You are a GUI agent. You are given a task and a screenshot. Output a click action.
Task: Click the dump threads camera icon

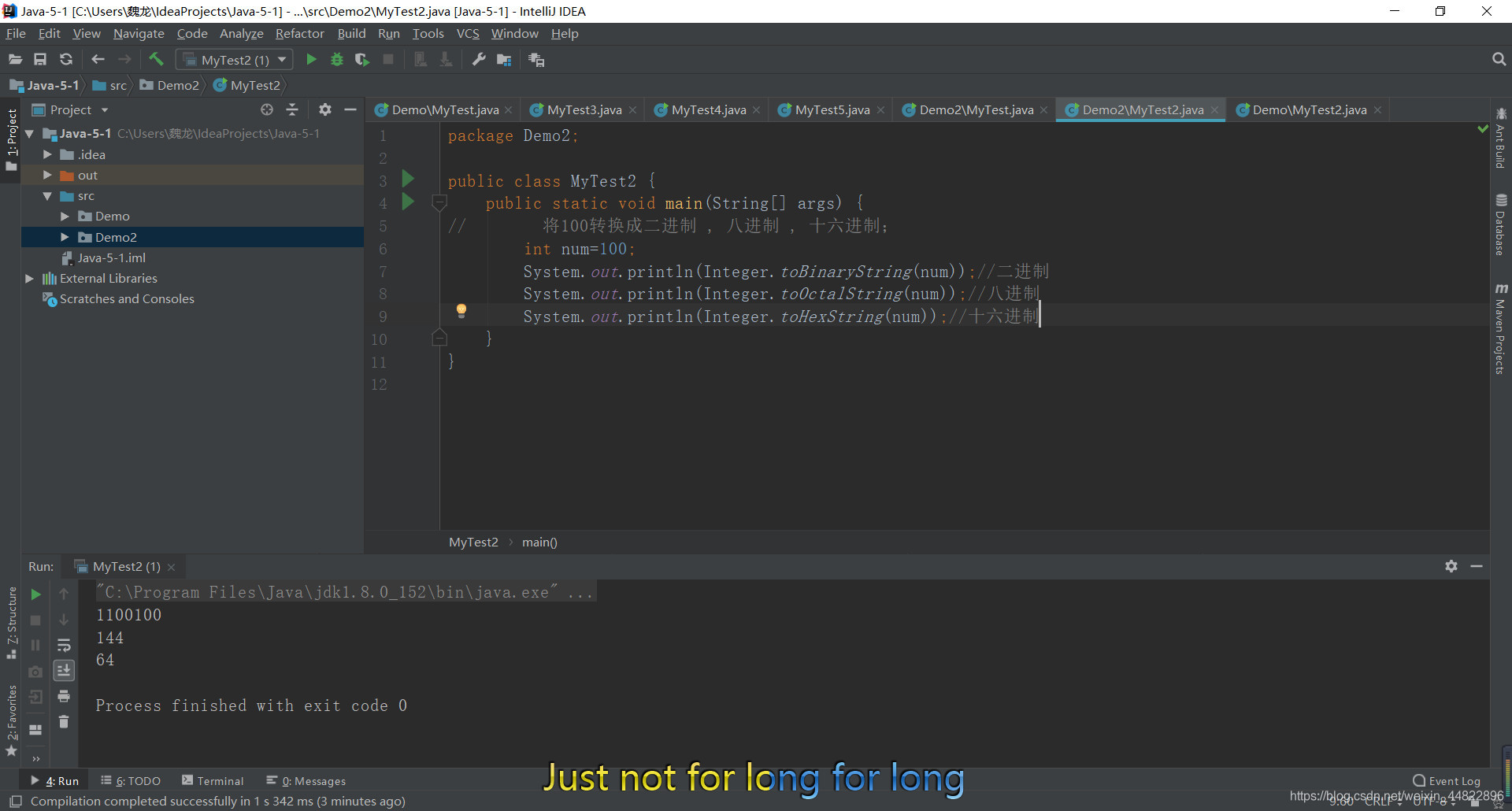(35, 672)
